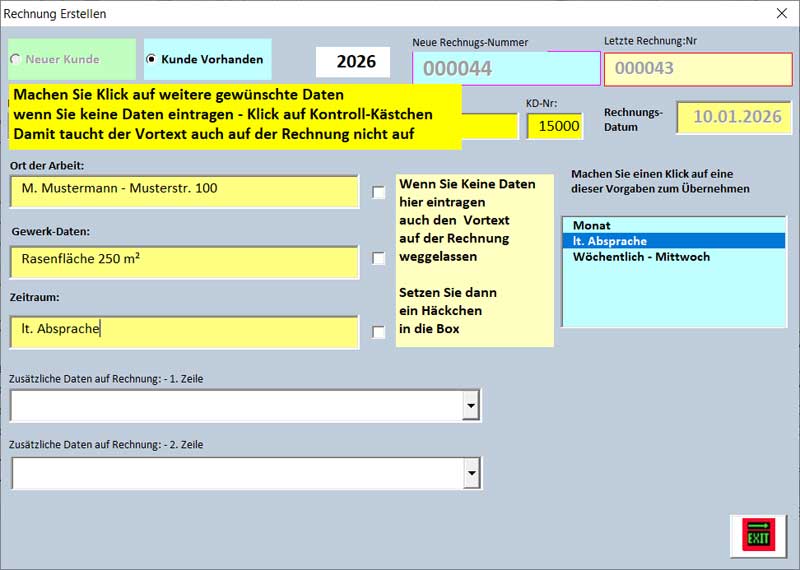Tick the checkbox next to Gewerk-Daten field

pos(379,258)
